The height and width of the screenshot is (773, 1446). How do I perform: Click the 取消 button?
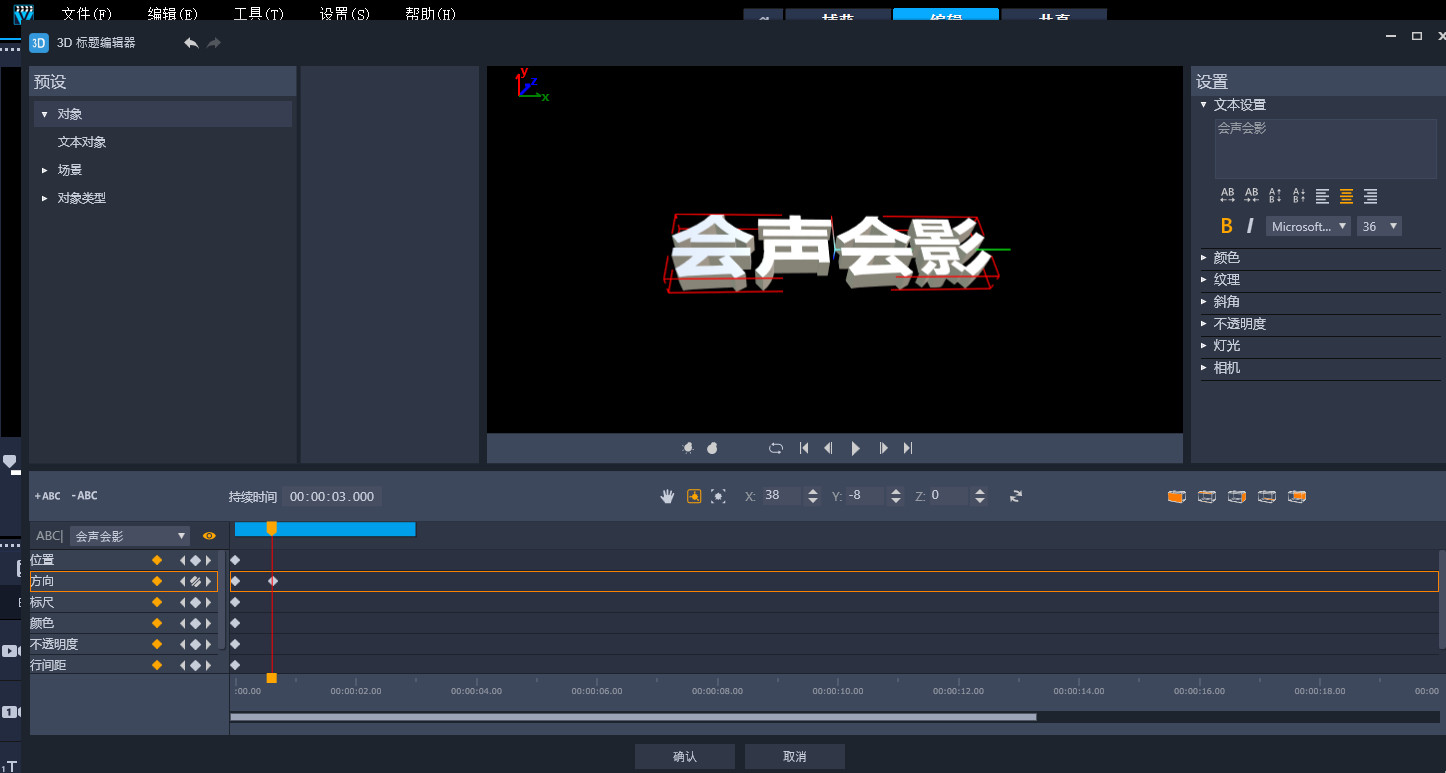pos(795,756)
